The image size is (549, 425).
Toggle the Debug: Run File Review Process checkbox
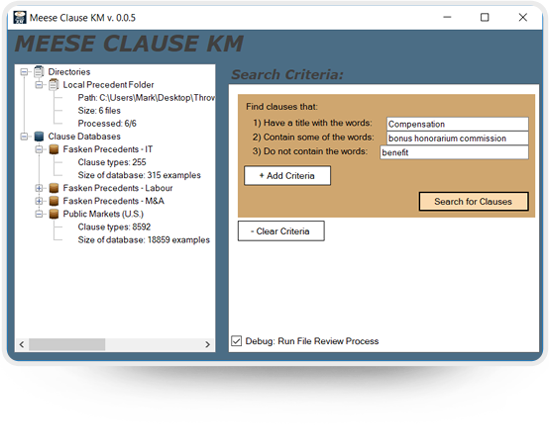coord(236,341)
